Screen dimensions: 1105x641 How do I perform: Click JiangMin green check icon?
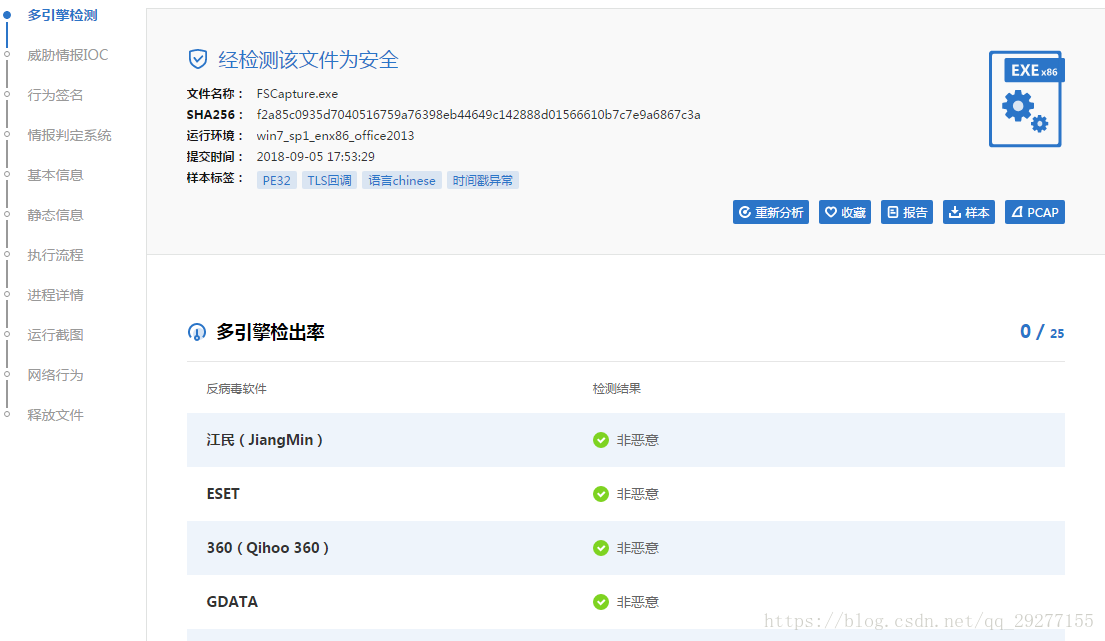point(600,440)
